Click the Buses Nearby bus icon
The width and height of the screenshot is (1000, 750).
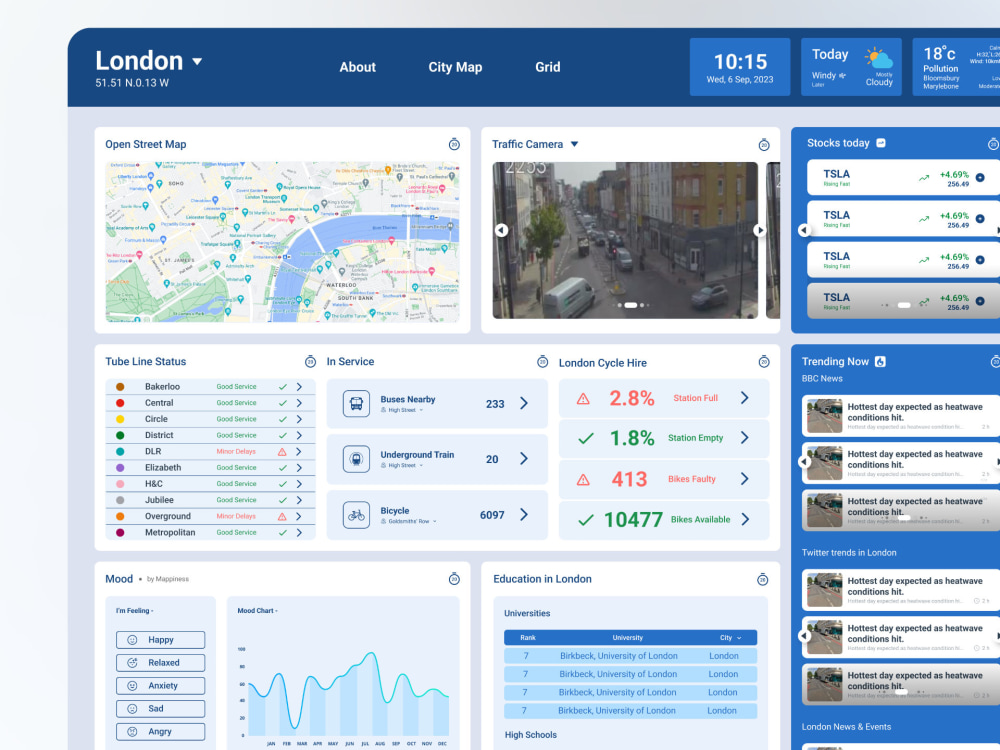point(356,404)
